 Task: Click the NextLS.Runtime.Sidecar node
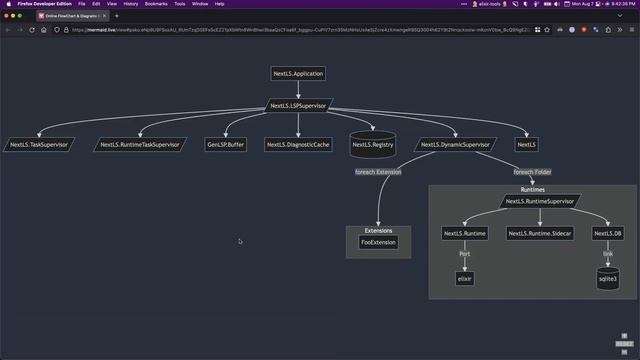click(540, 233)
